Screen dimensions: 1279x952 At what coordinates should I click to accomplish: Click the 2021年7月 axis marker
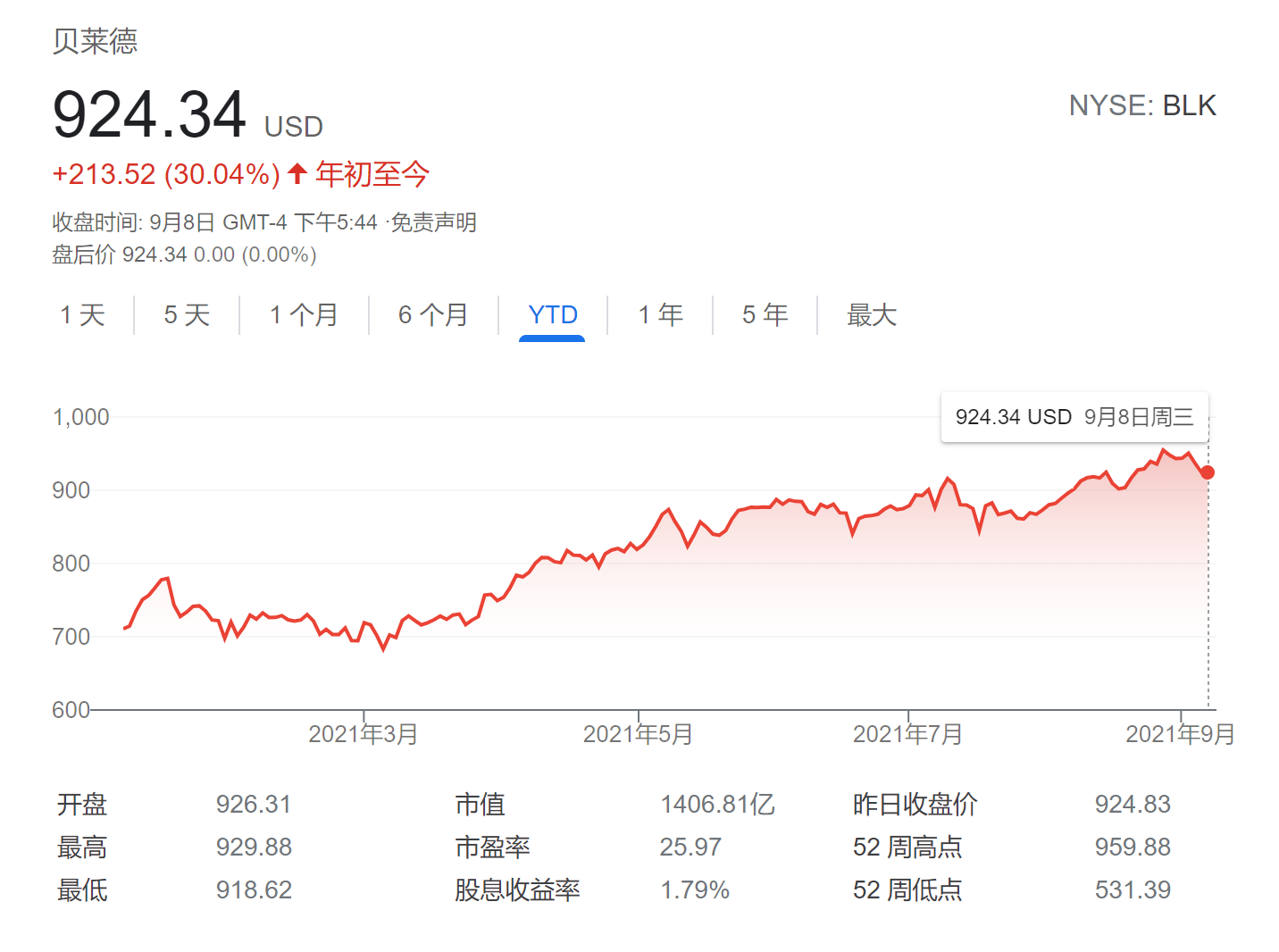click(907, 734)
